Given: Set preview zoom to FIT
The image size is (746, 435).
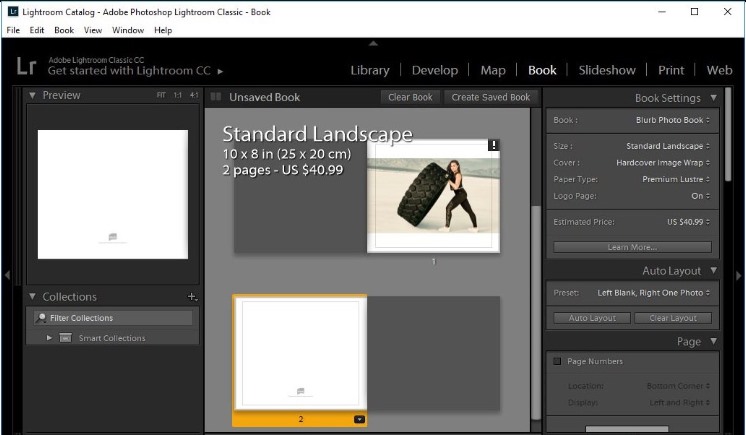Looking at the screenshot, I should click(161, 95).
